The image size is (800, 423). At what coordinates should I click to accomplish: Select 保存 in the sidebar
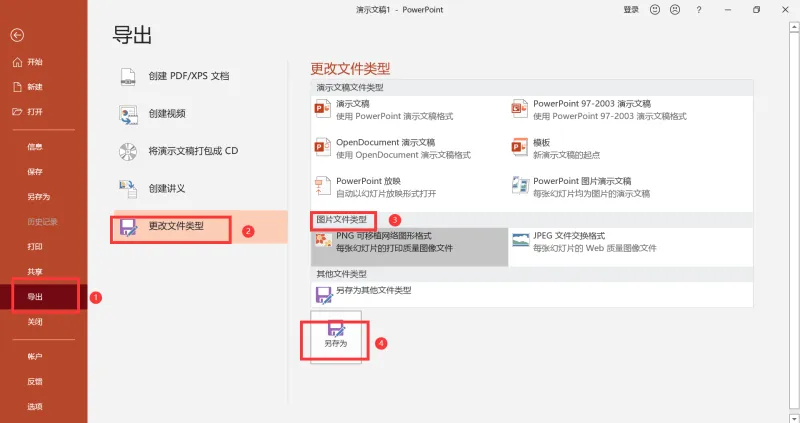[x=35, y=172]
